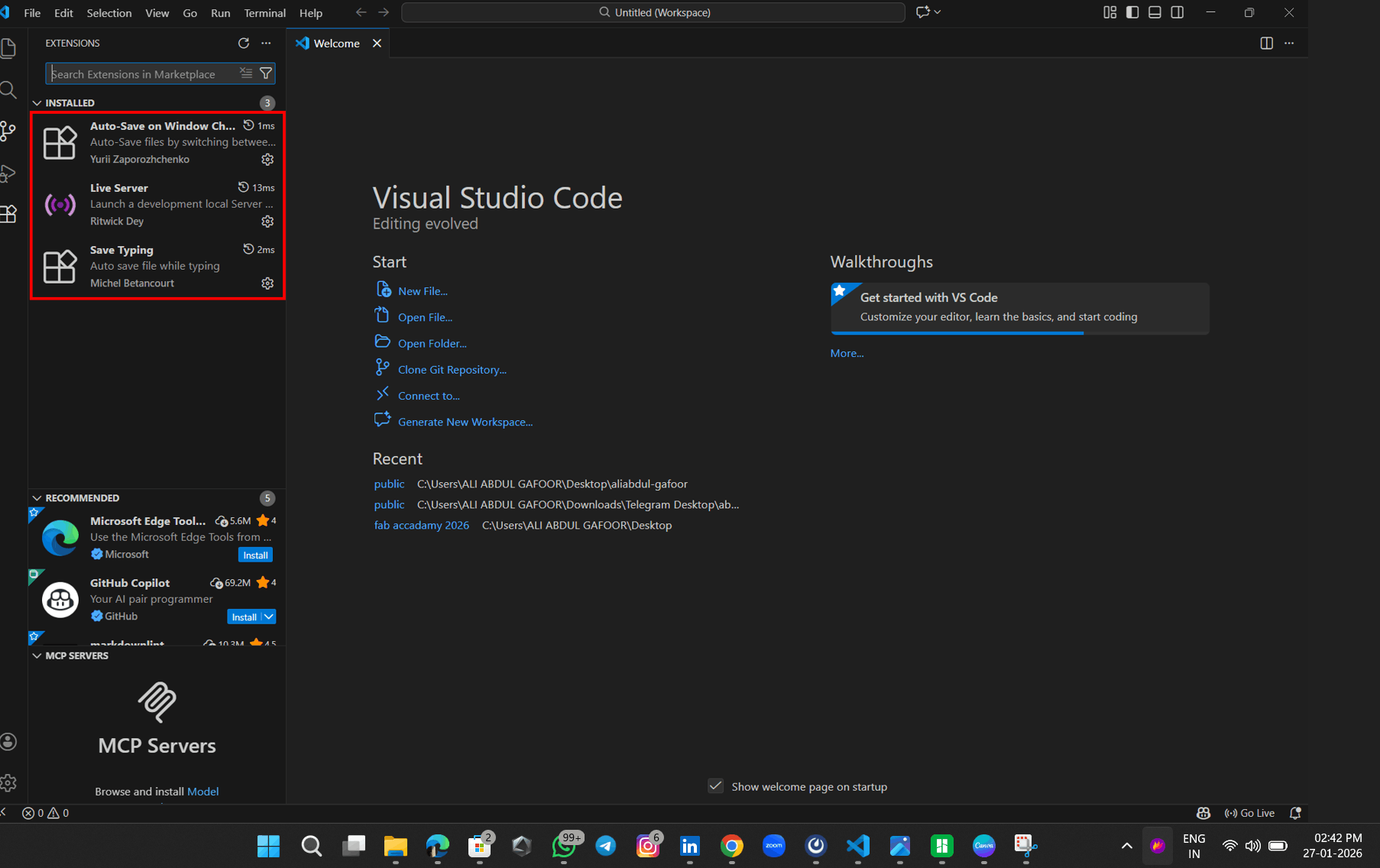Open Copilot status in the status bar

click(1203, 813)
